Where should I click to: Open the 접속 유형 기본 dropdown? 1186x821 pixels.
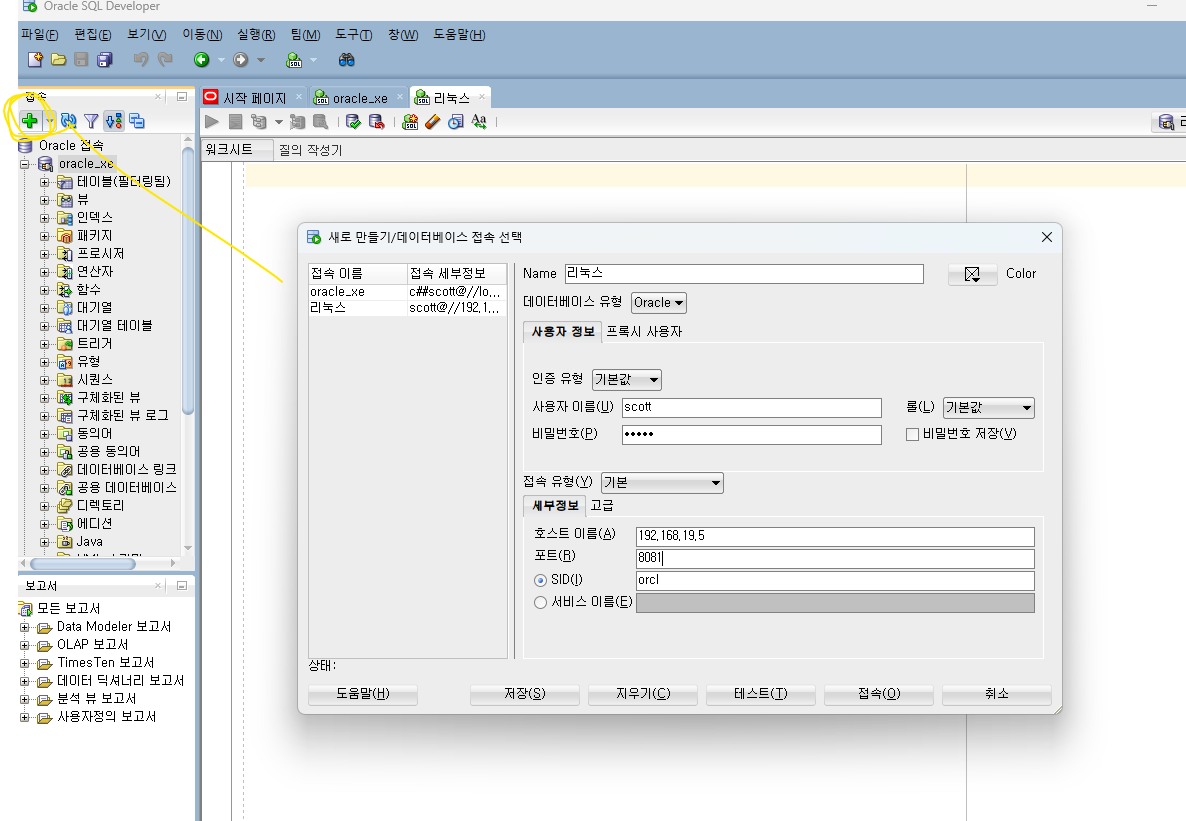click(x=662, y=483)
